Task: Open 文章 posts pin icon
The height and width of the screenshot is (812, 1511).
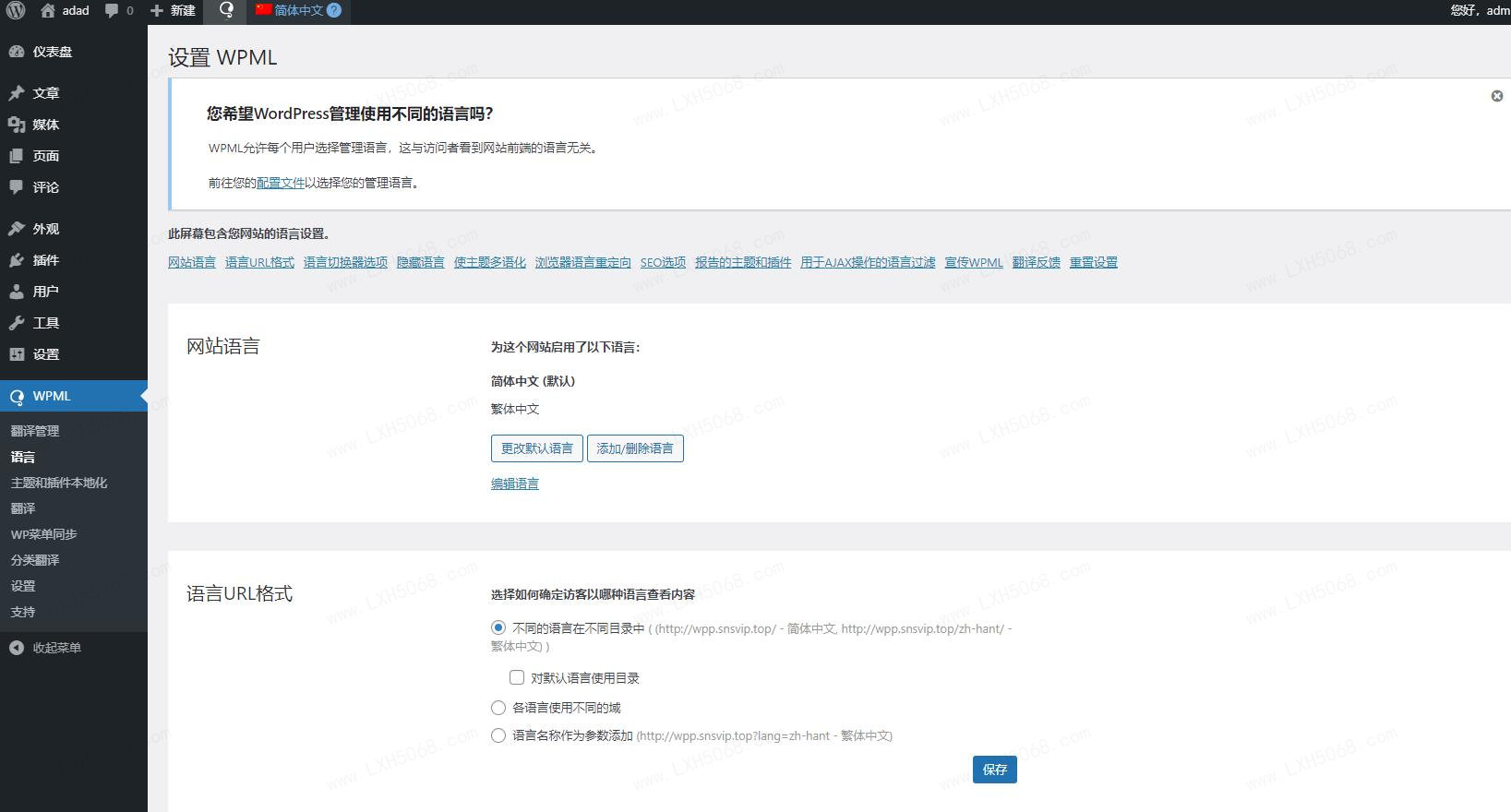Action: coord(16,93)
